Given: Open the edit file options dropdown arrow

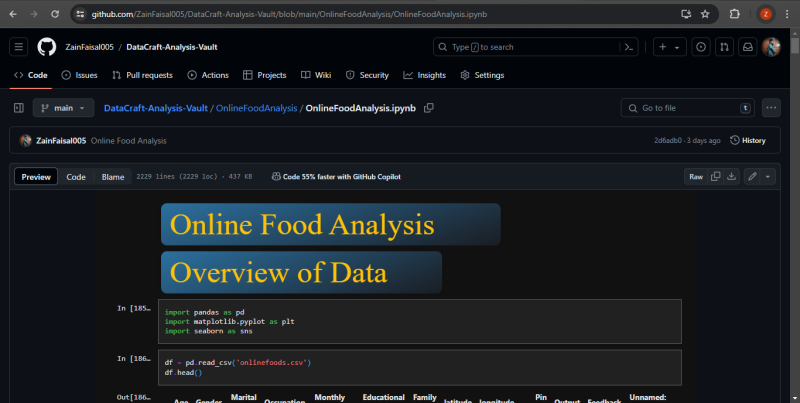Looking at the screenshot, I should pos(768,176).
